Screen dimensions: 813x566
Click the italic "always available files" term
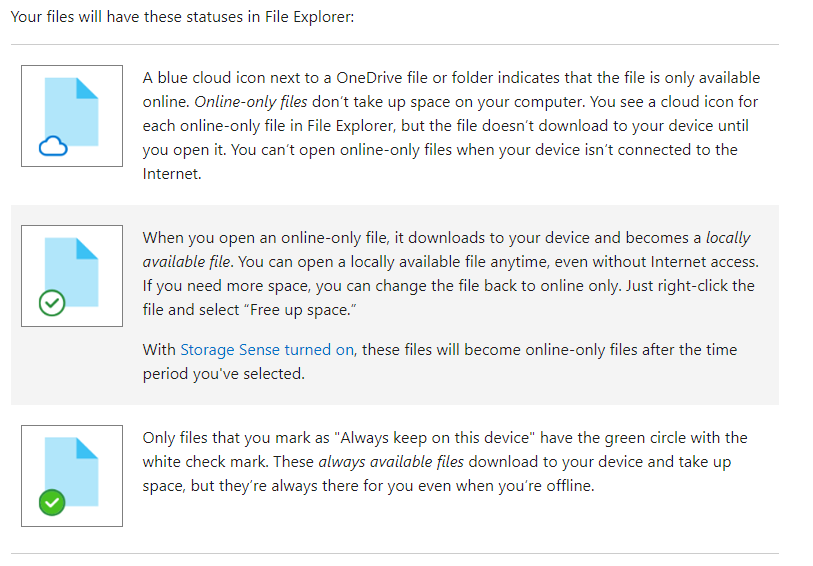[x=390, y=462]
